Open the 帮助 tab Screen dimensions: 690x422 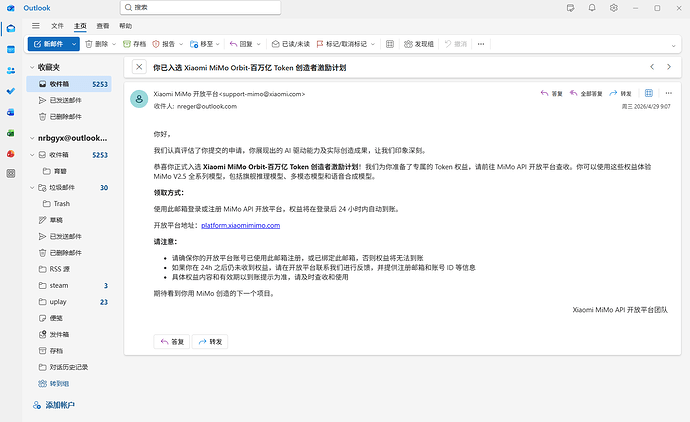[x=125, y=26]
